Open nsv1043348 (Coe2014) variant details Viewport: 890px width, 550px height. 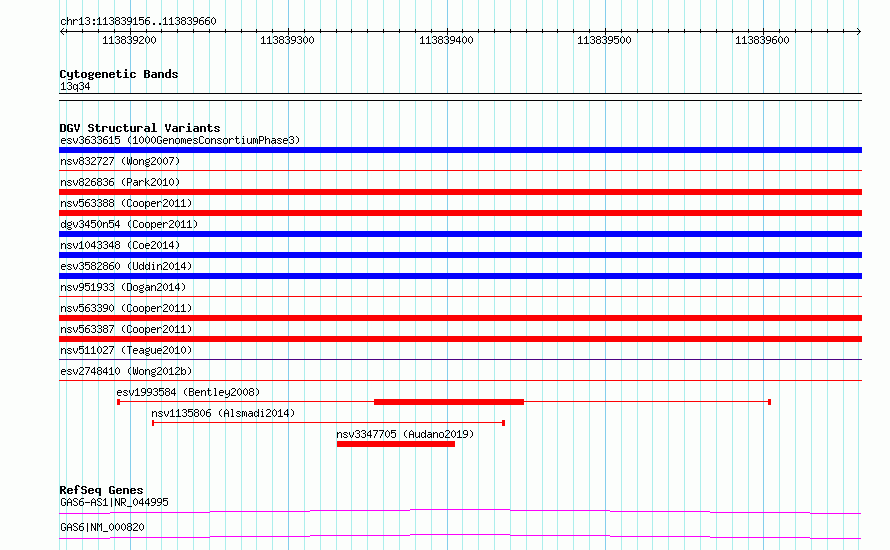[x=120, y=245]
